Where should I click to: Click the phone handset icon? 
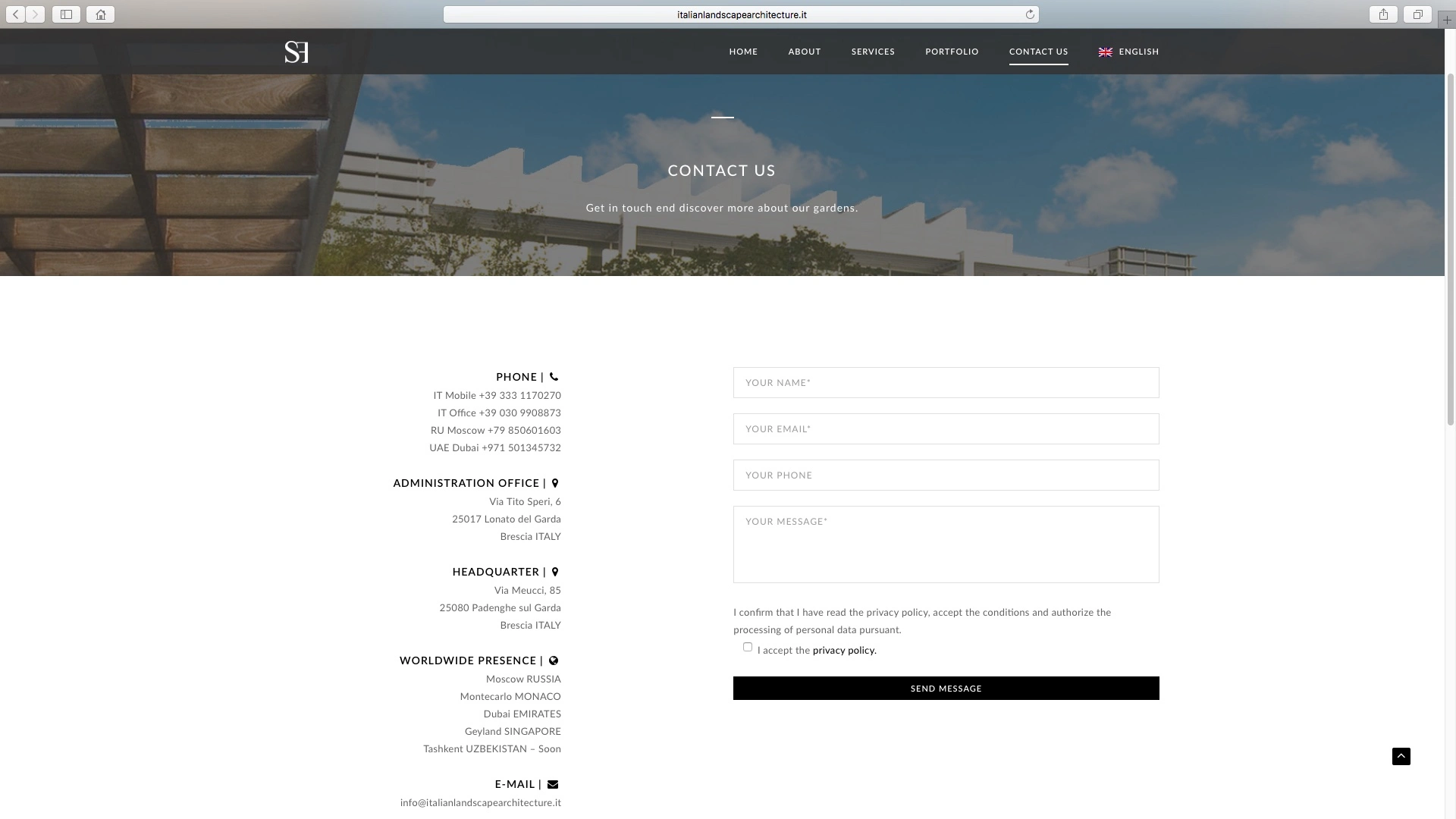click(554, 377)
